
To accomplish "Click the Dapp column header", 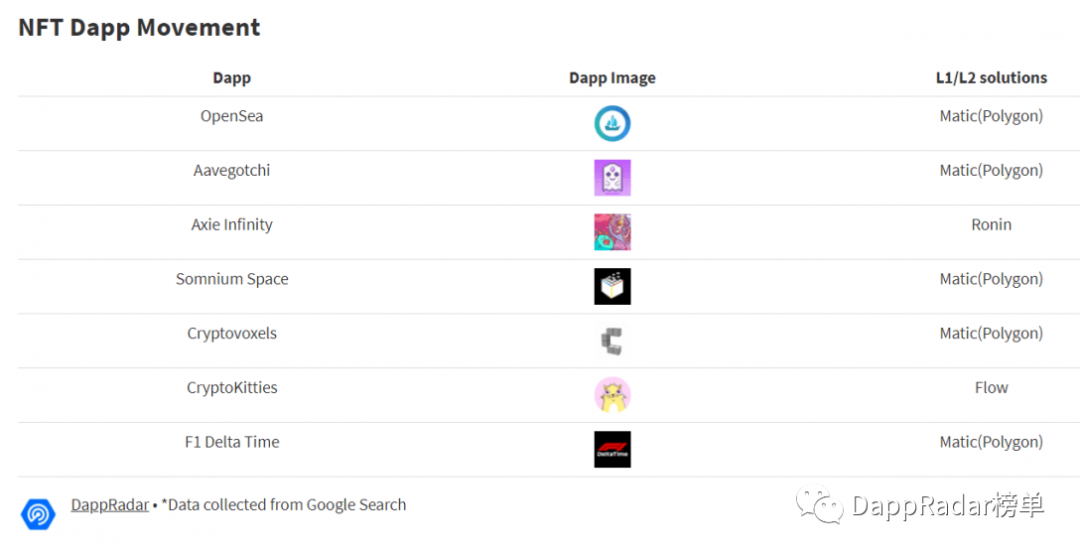I will point(232,78).
